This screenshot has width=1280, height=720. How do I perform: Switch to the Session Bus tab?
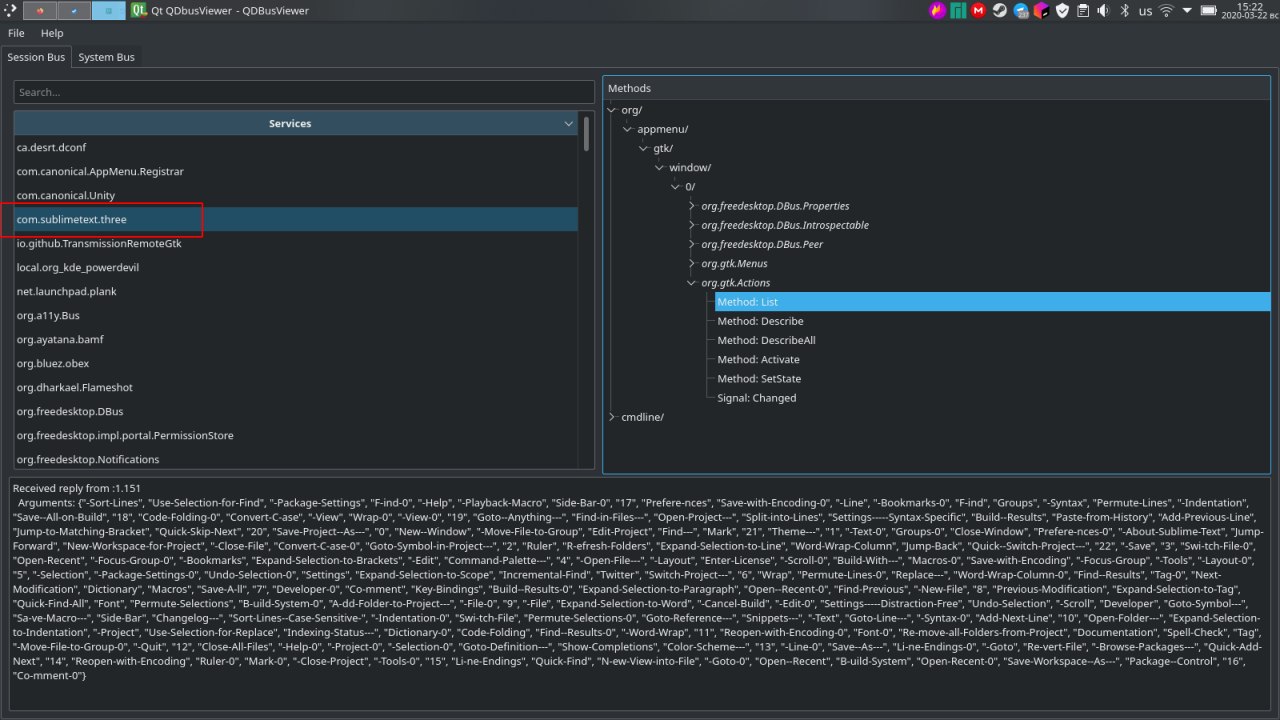click(36, 57)
